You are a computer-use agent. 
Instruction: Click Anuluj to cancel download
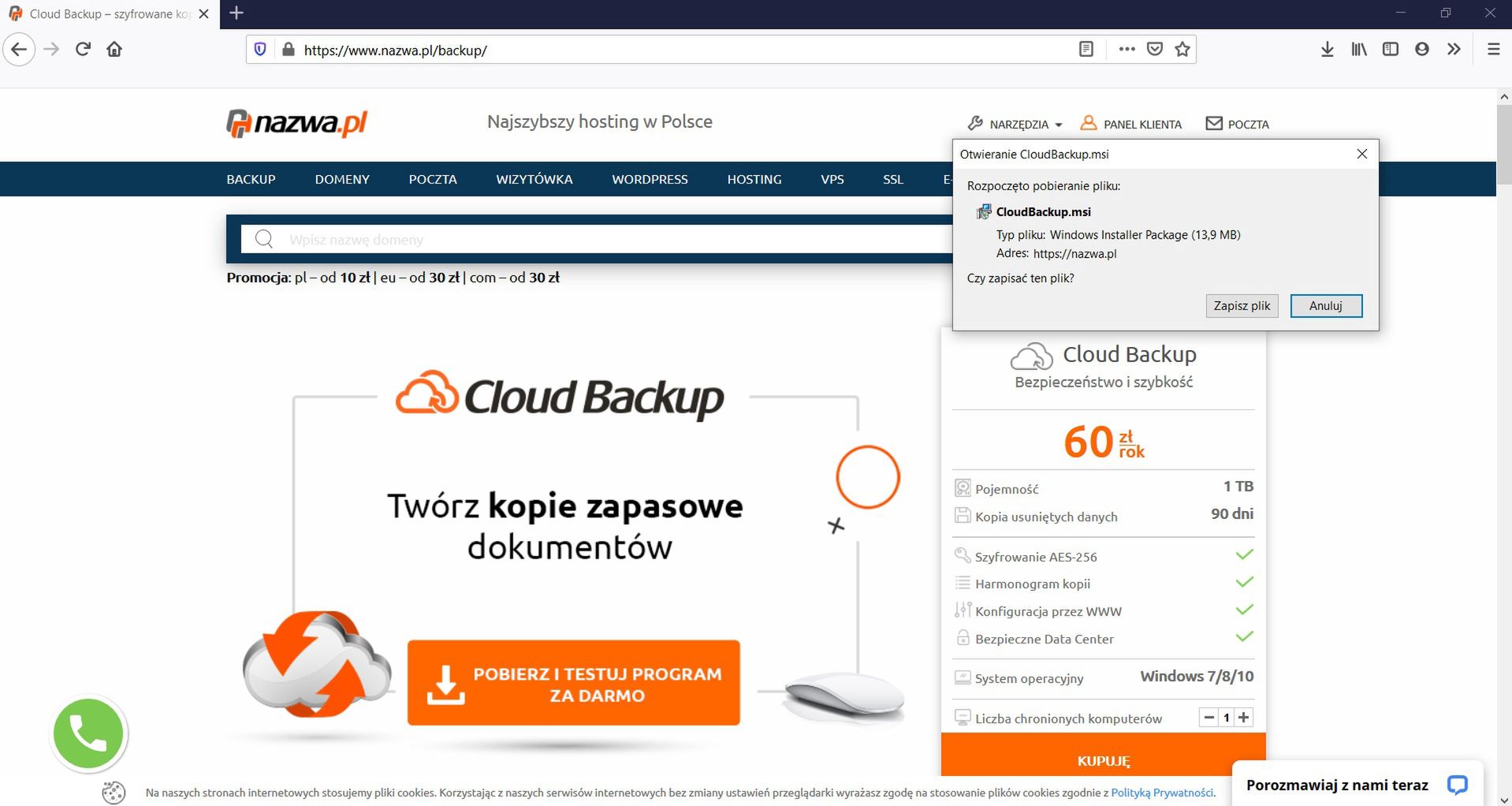1326,306
